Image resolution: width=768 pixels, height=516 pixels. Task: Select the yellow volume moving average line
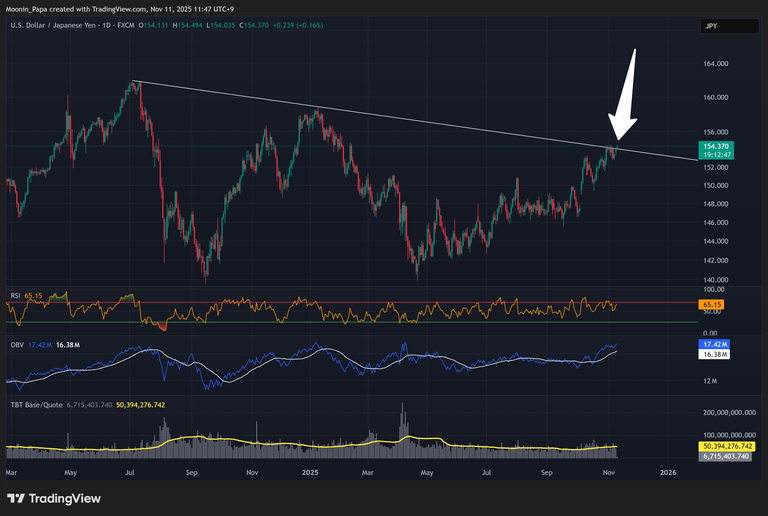tap(300, 444)
